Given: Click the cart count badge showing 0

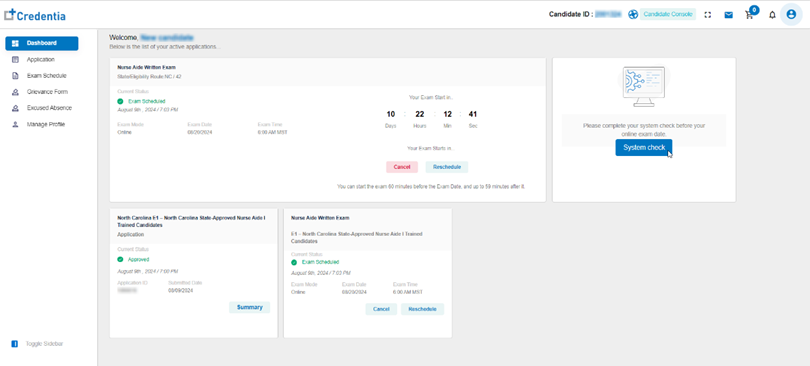Looking at the screenshot, I should (x=754, y=10).
